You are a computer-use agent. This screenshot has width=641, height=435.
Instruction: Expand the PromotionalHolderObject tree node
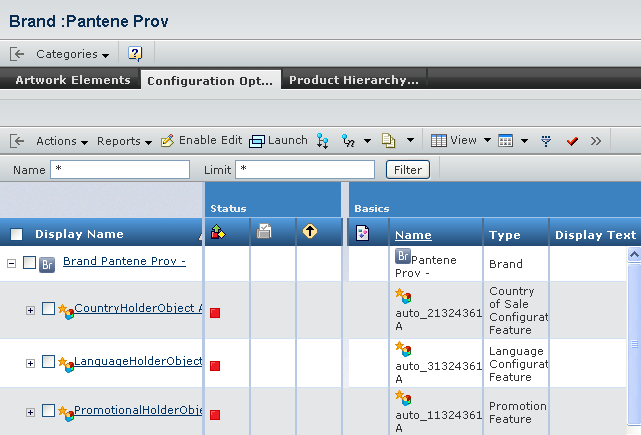click(30, 412)
